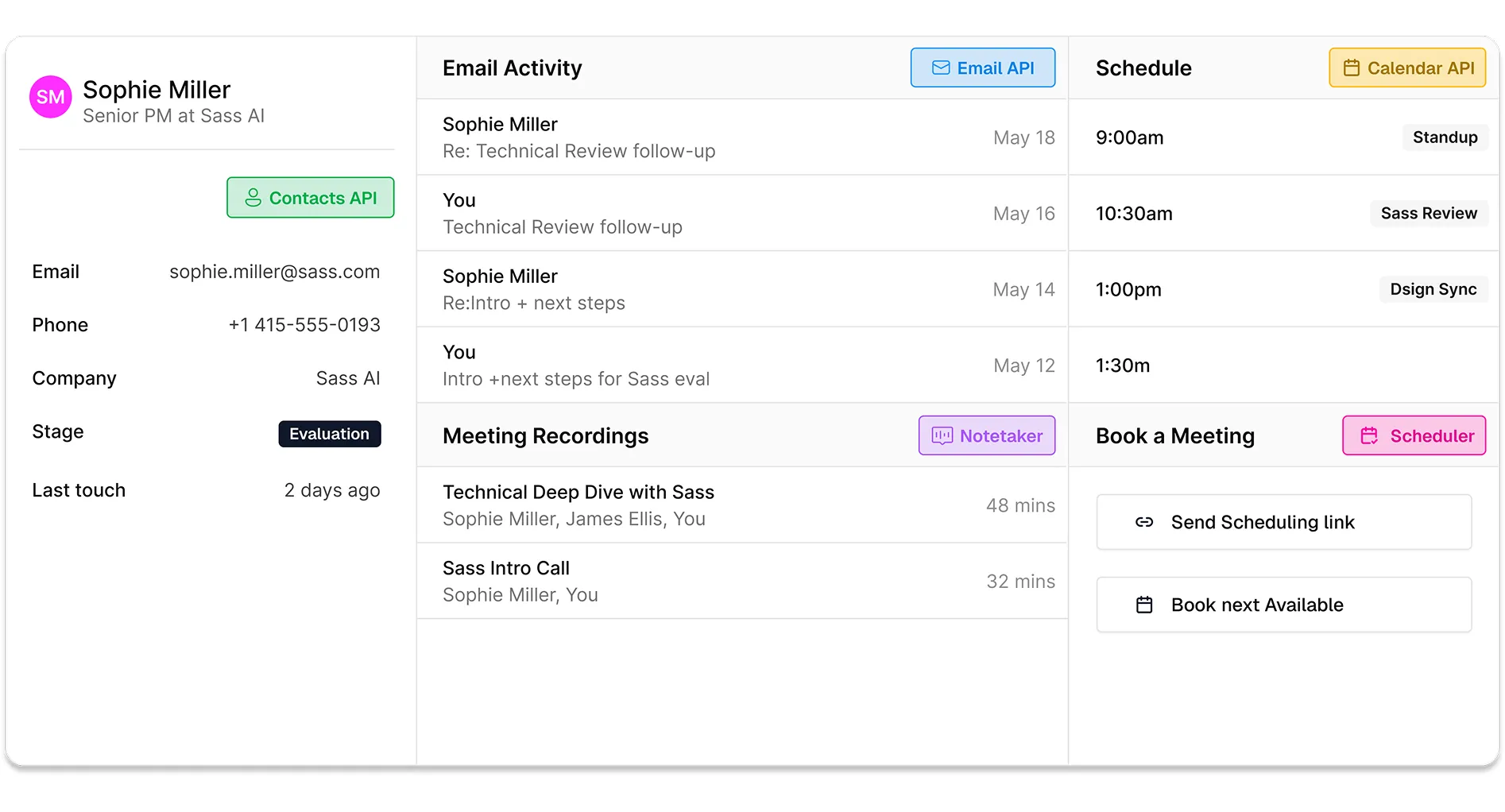Screen dimensions: 1505x812
Task: Click the Last touch field label
Action: point(79,490)
